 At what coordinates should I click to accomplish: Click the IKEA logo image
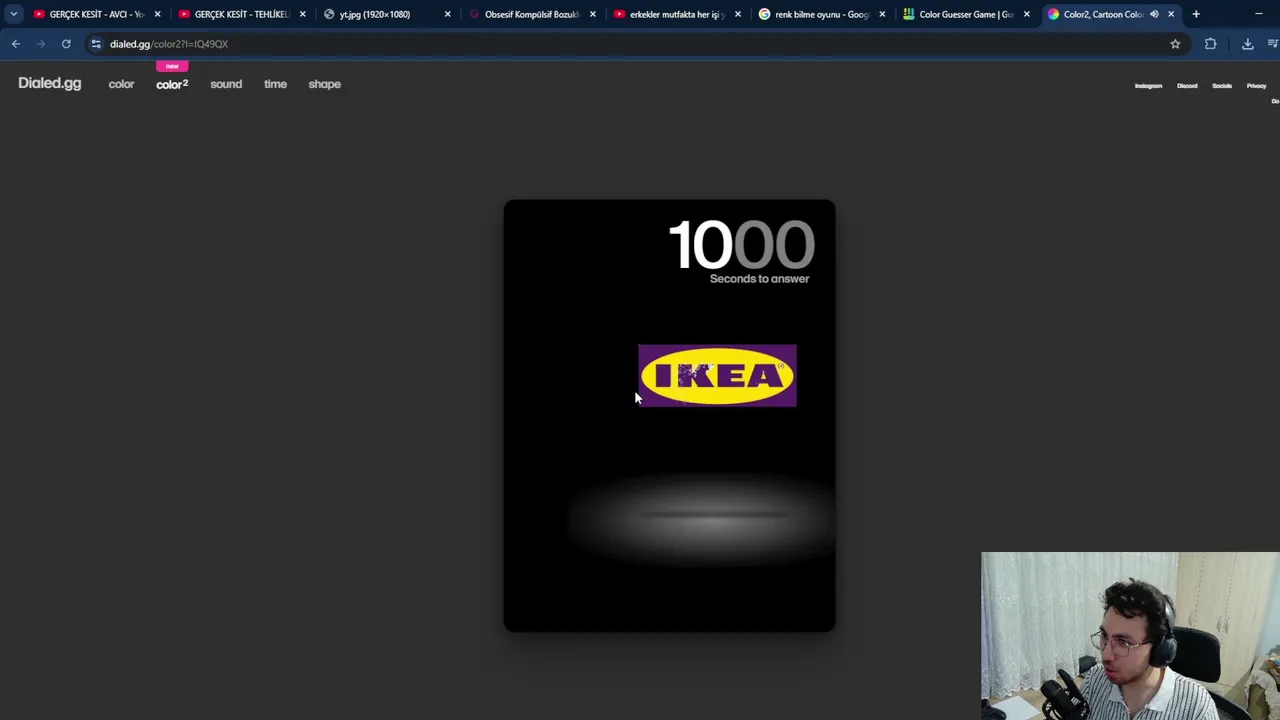point(717,375)
